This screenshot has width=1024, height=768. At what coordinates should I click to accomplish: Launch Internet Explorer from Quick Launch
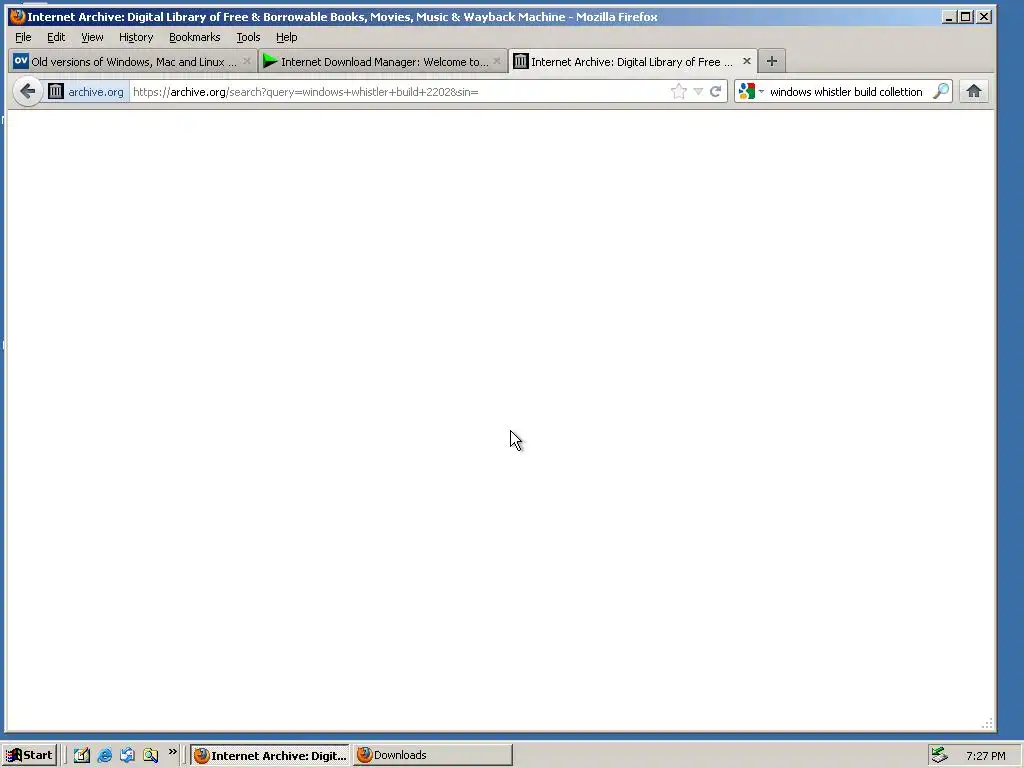click(x=104, y=756)
